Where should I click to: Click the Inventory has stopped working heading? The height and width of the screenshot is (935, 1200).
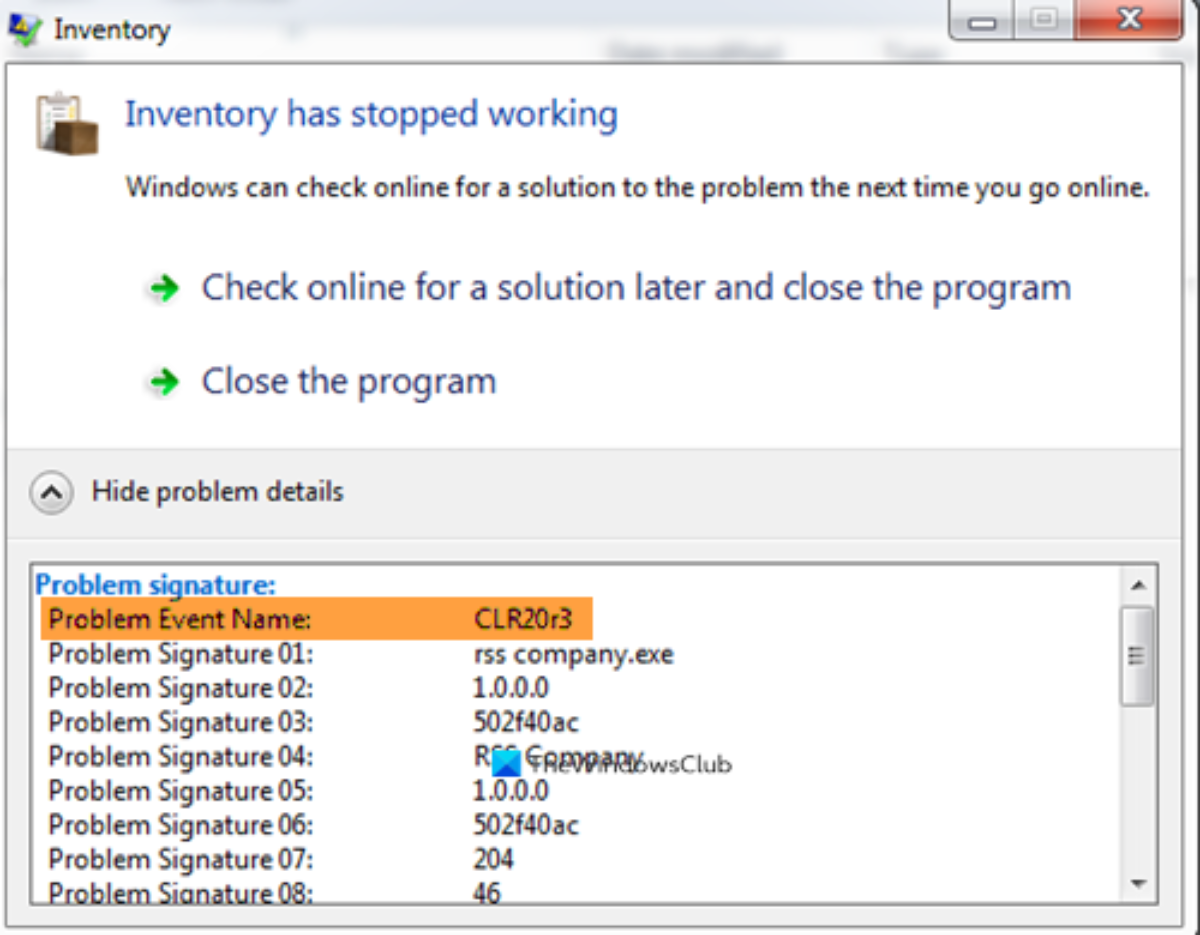point(371,114)
